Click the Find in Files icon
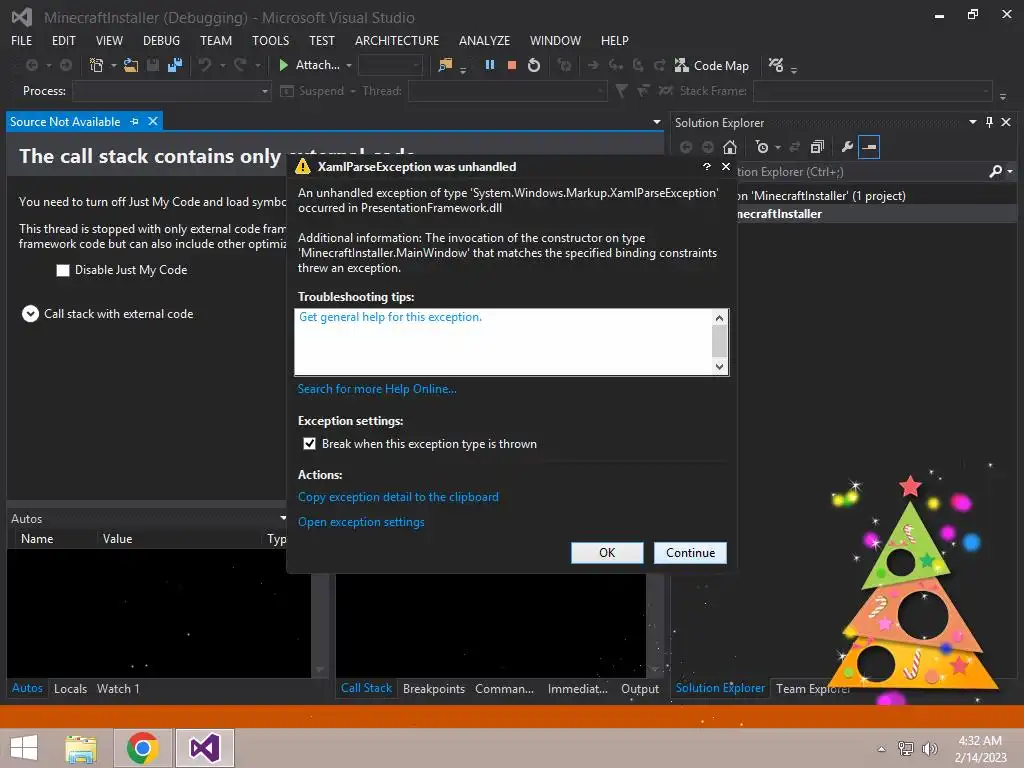1024x768 pixels. tap(445, 65)
